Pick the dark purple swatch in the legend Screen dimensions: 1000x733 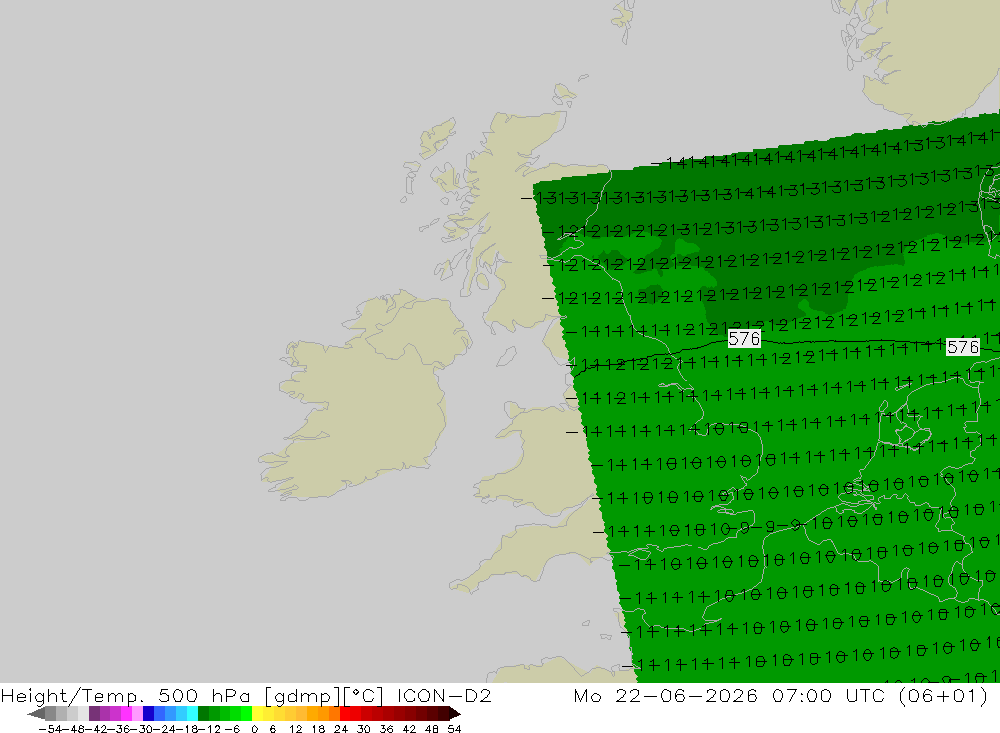pos(94,714)
